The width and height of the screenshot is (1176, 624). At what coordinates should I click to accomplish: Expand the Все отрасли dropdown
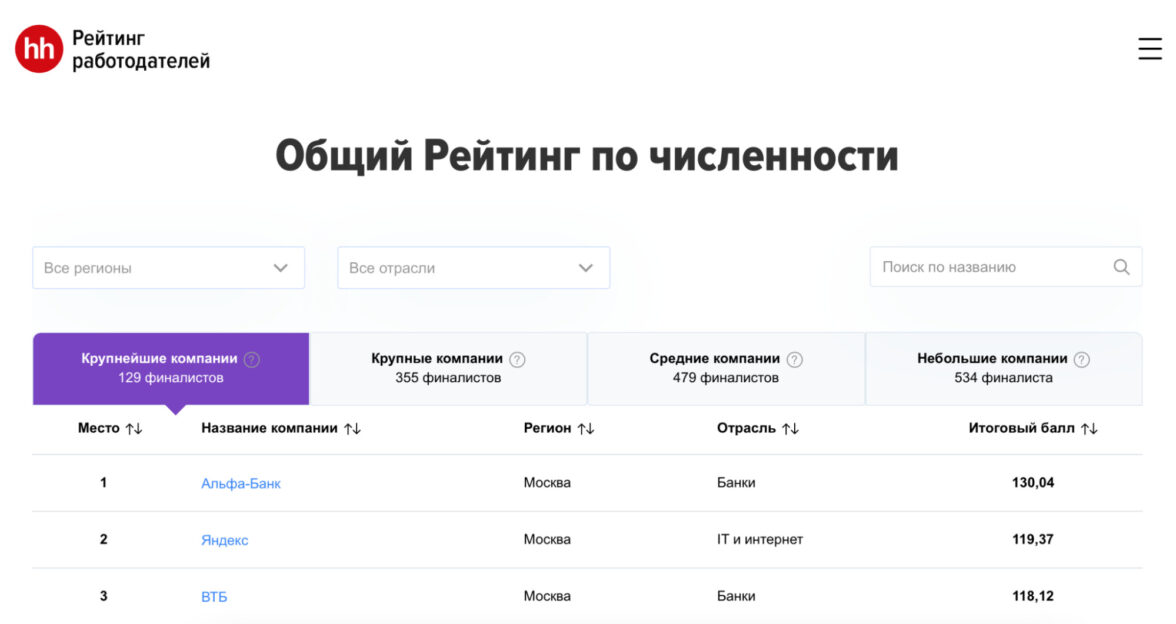tap(473, 267)
